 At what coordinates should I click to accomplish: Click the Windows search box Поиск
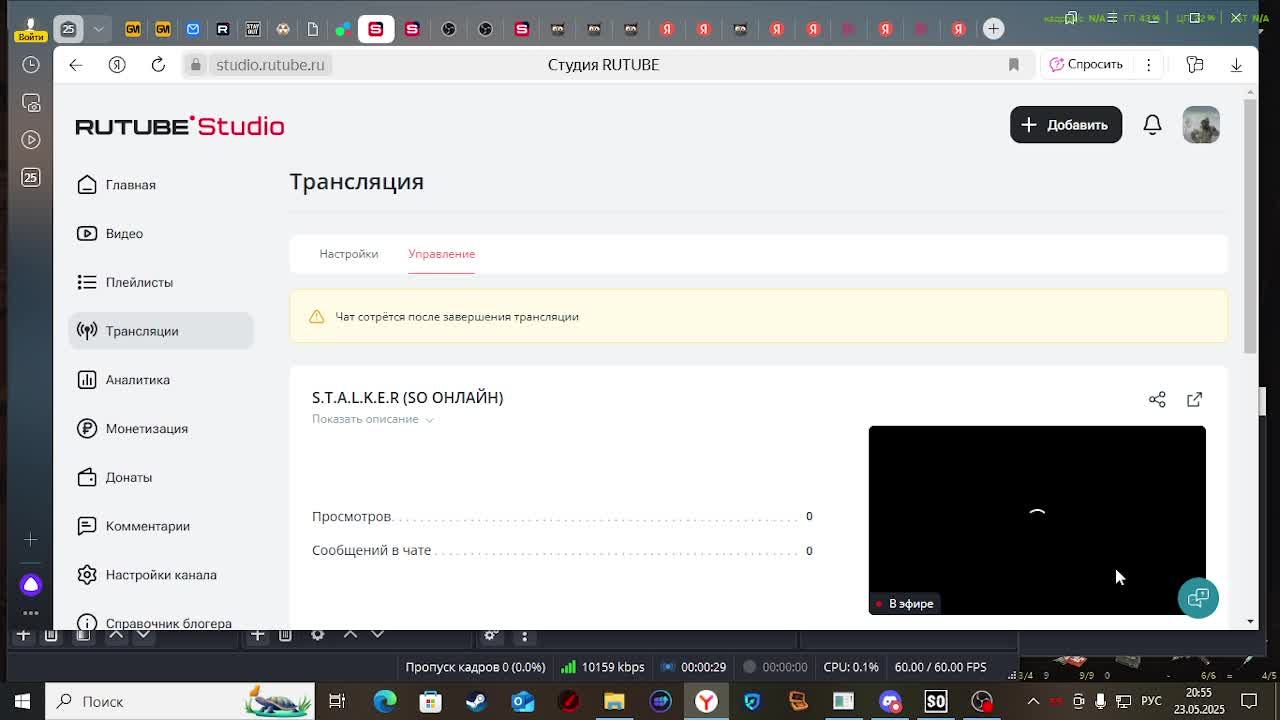coord(180,701)
